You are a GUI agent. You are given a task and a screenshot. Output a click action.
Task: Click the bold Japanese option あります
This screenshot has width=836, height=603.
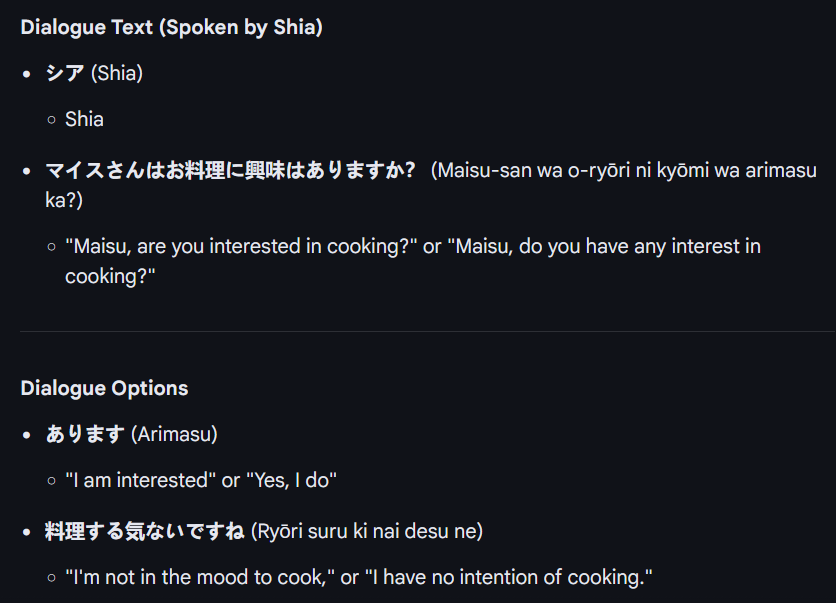(85, 434)
